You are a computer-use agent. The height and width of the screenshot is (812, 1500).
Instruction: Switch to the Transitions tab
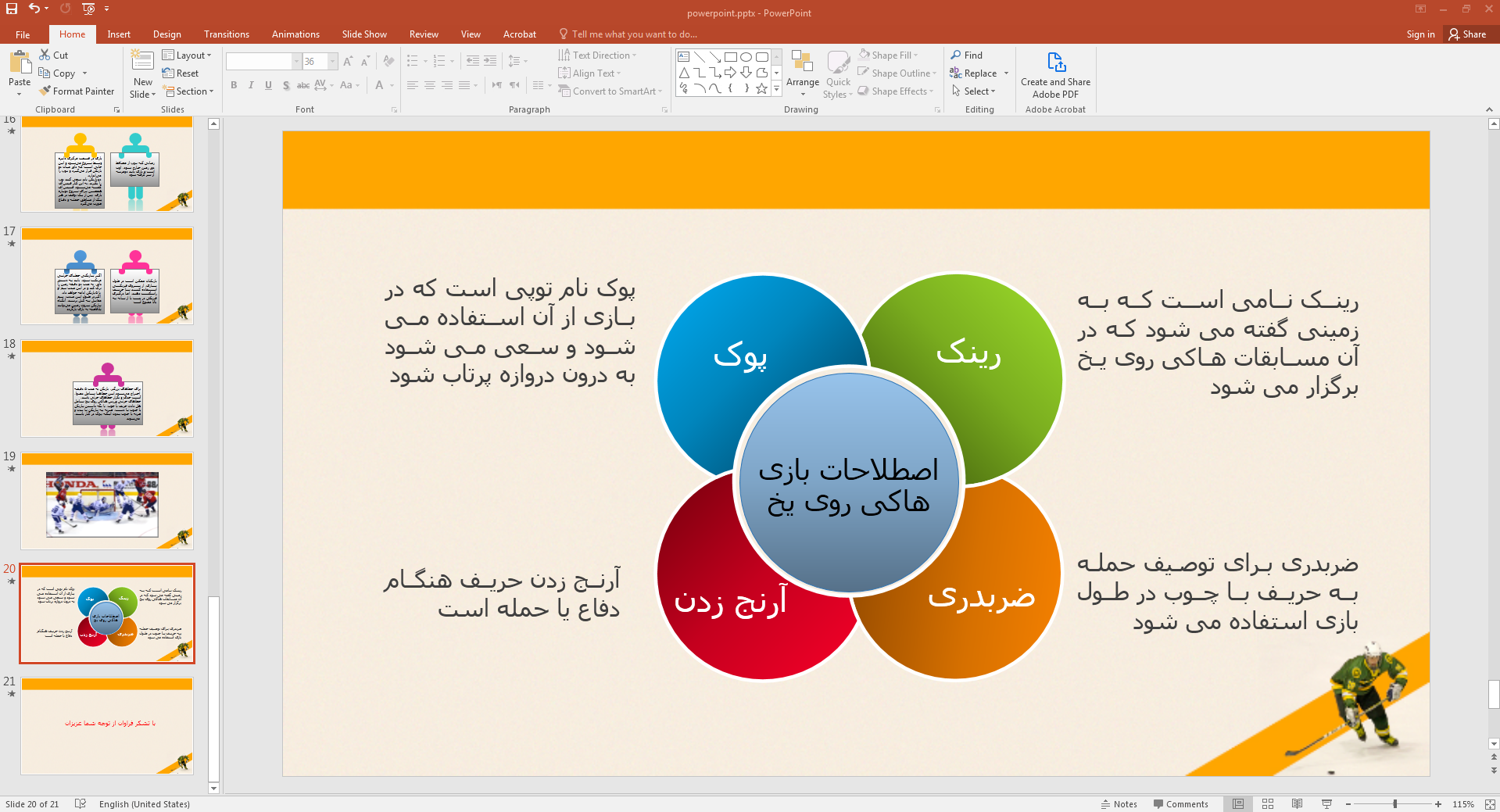(227, 34)
